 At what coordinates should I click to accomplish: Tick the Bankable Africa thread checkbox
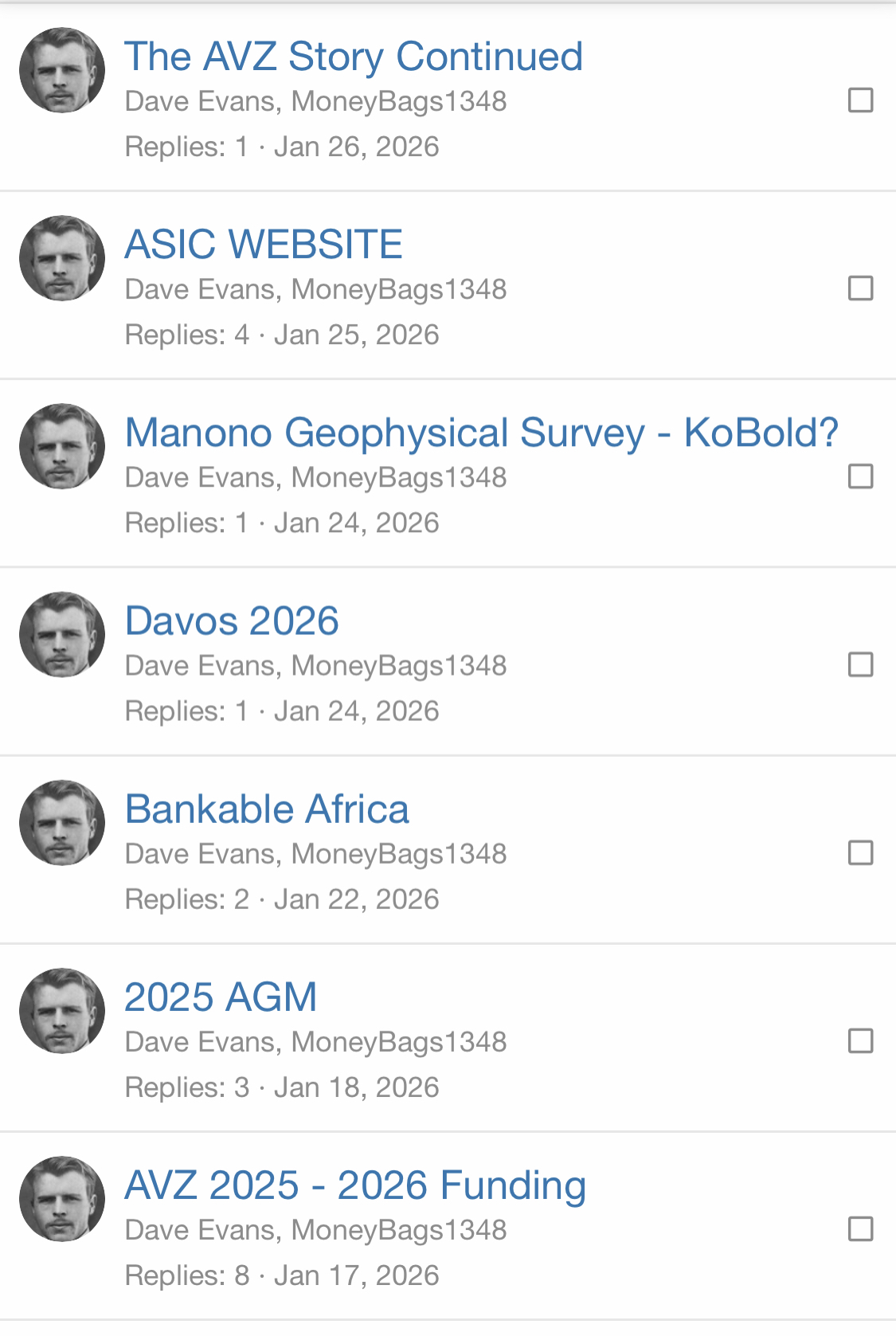[860, 852]
